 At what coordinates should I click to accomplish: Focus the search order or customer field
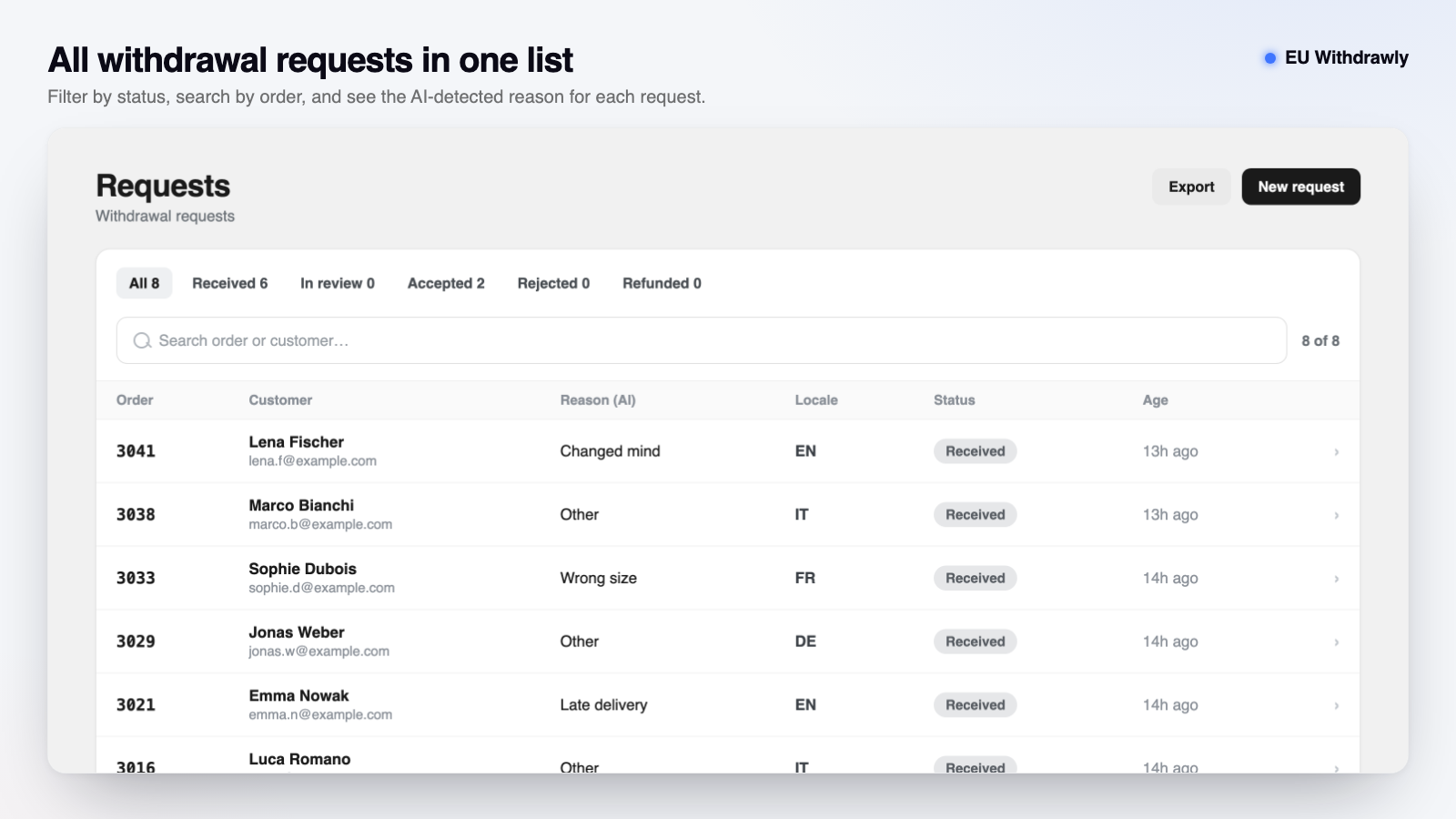(x=702, y=340)
